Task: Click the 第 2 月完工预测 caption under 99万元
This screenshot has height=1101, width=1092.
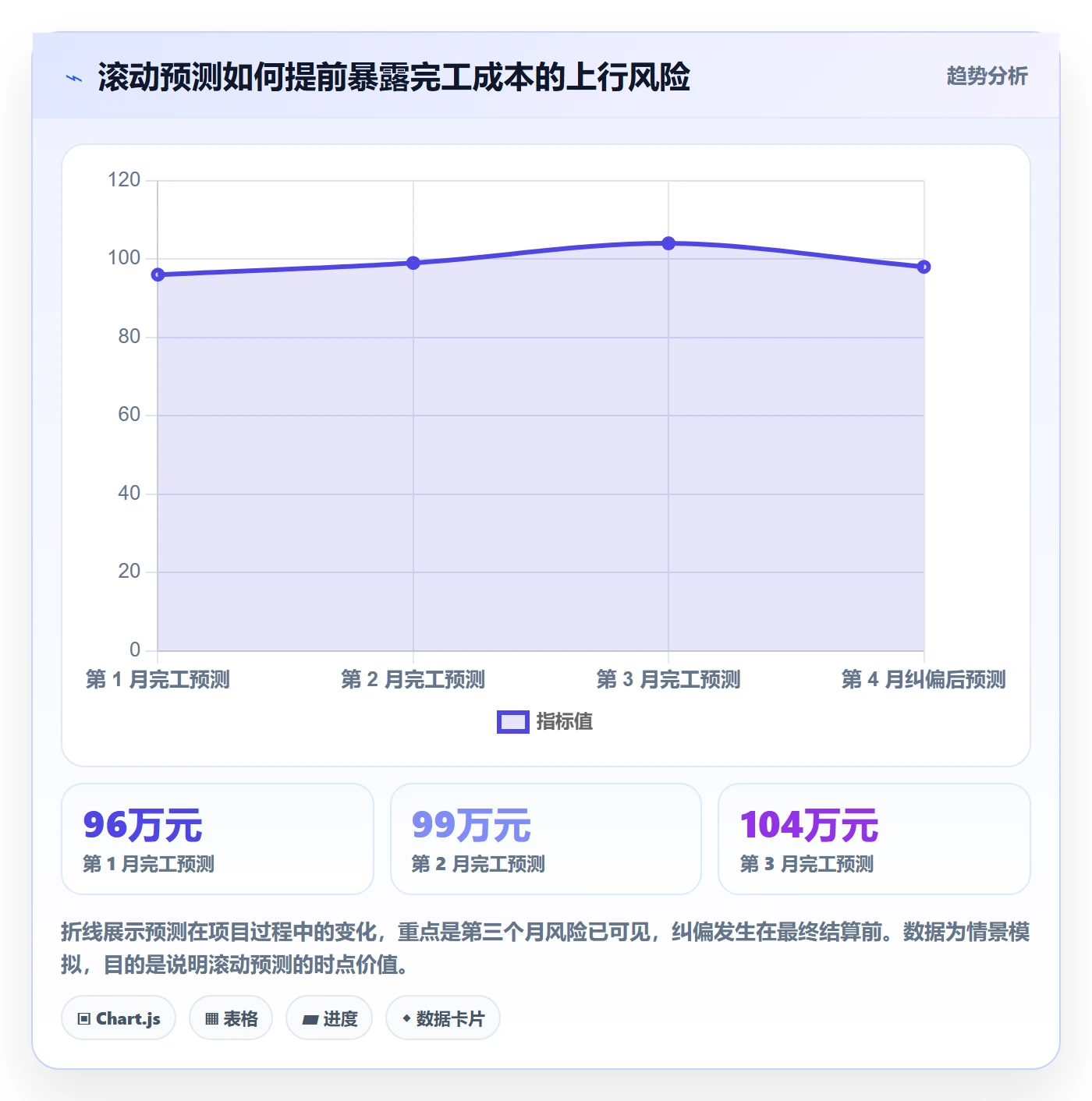Action: click(x=478, y=864)
